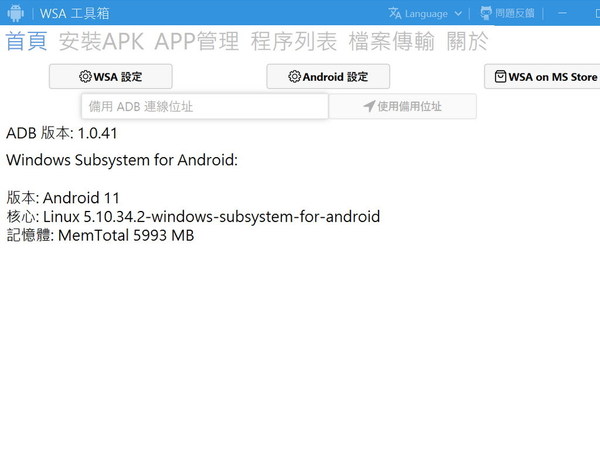The width and height of the screenshot is (600, 450).
Task: Click the Language dropdown chevron arrow
Action: pos(458,14)
